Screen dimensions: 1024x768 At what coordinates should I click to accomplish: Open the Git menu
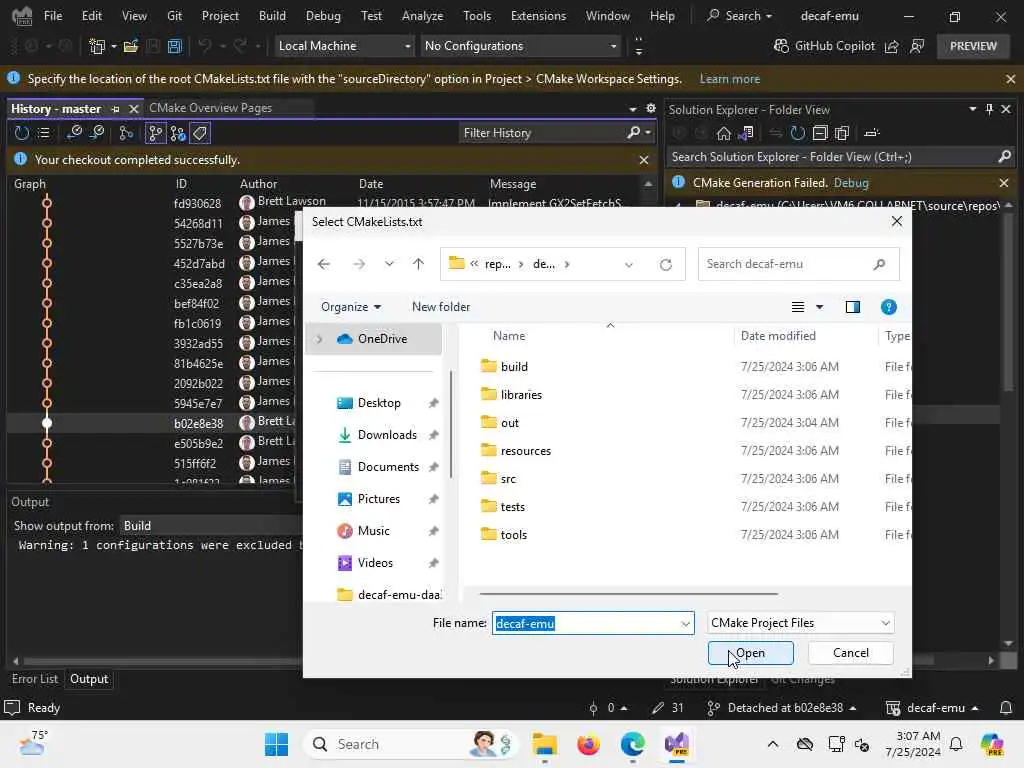[174, 16]
